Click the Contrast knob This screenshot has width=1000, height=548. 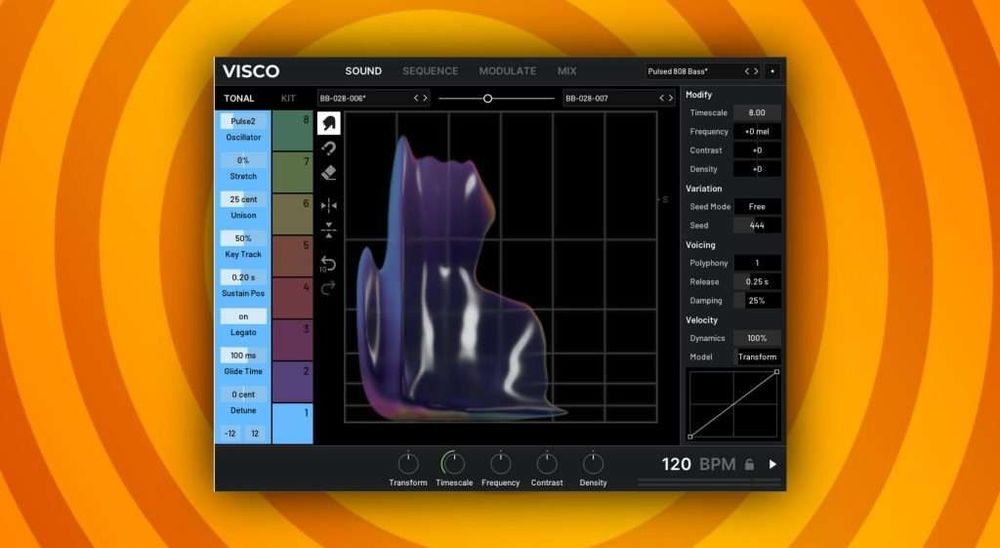[x=547, y=464]
